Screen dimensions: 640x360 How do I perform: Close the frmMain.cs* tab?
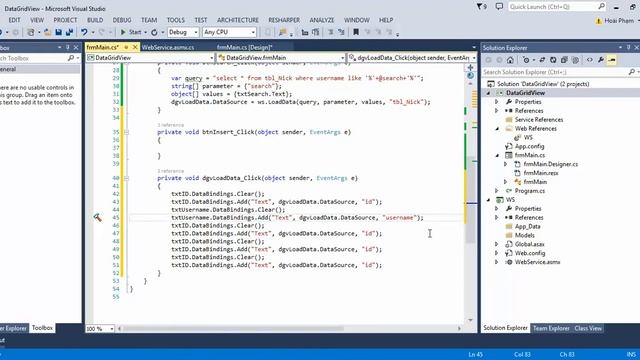pos(135,47)
